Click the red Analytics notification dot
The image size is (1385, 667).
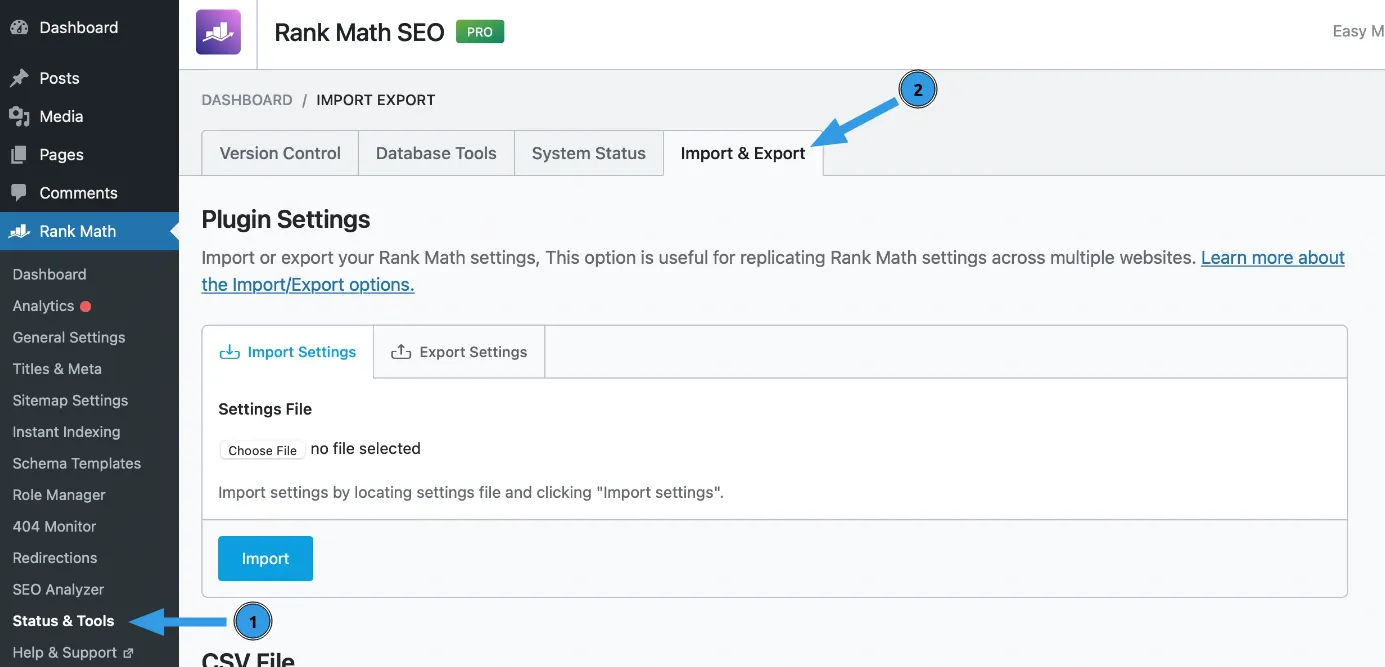point(85,306)
